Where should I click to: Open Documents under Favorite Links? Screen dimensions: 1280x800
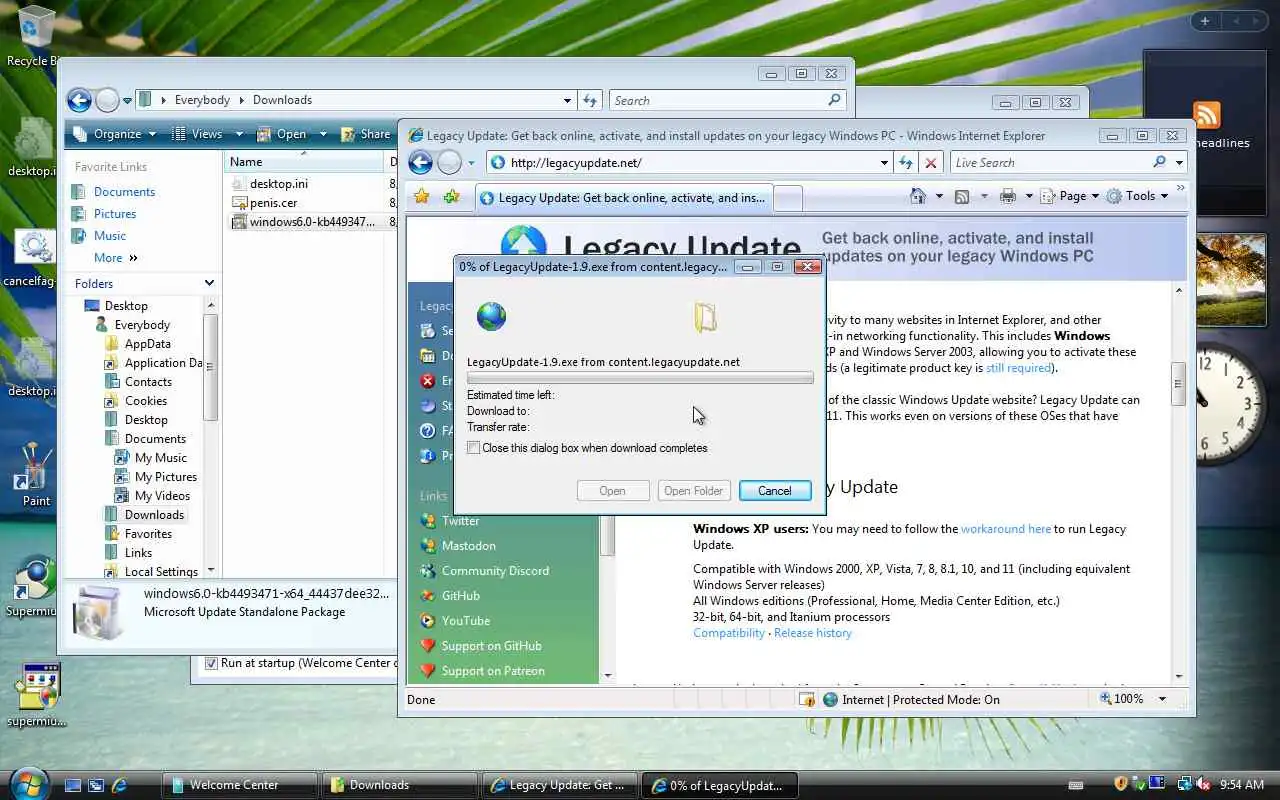pyautogui.click(x=124, y=192)
